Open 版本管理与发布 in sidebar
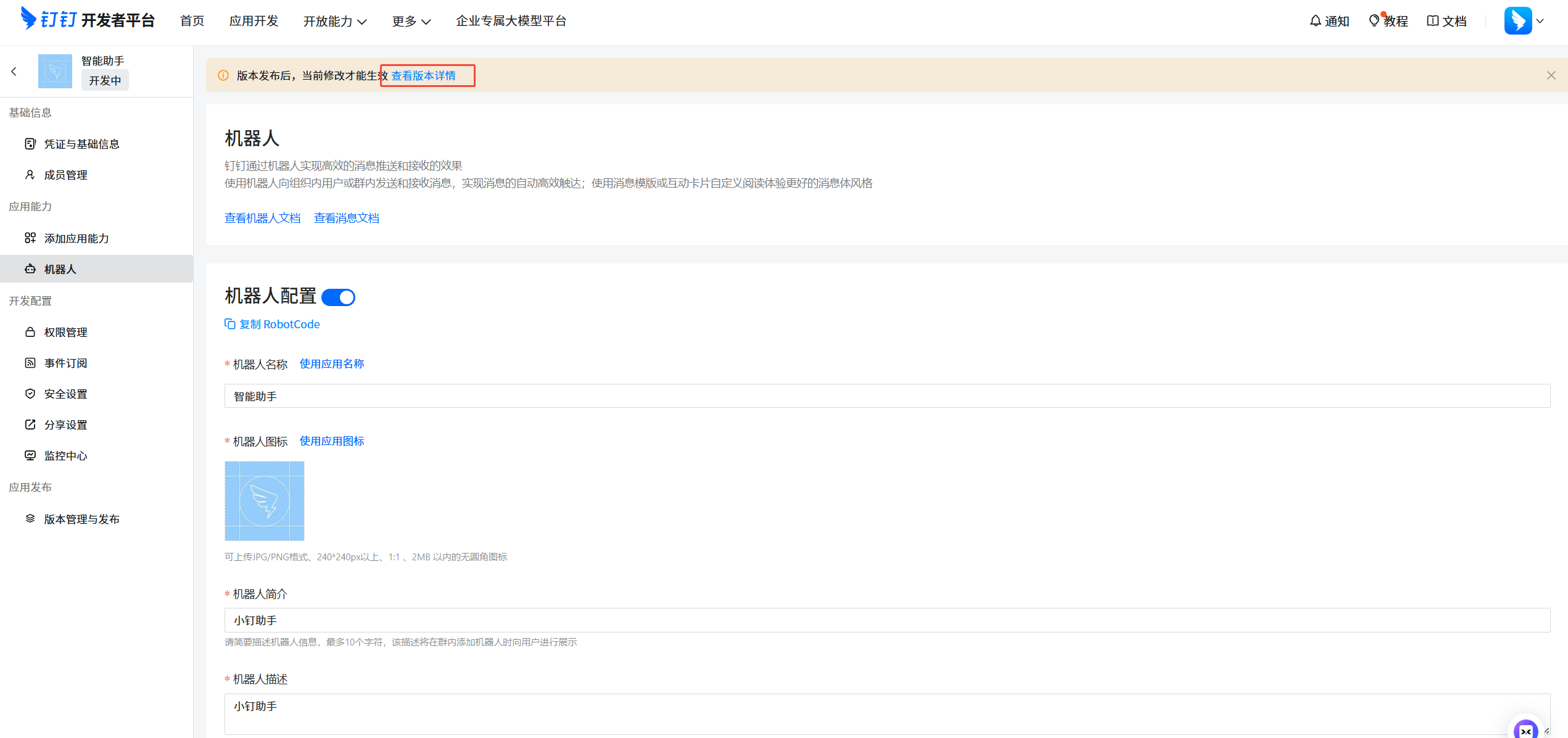The height and width of the screenshot is (738, 1568). pyautogui.click(x=81, y=519)
